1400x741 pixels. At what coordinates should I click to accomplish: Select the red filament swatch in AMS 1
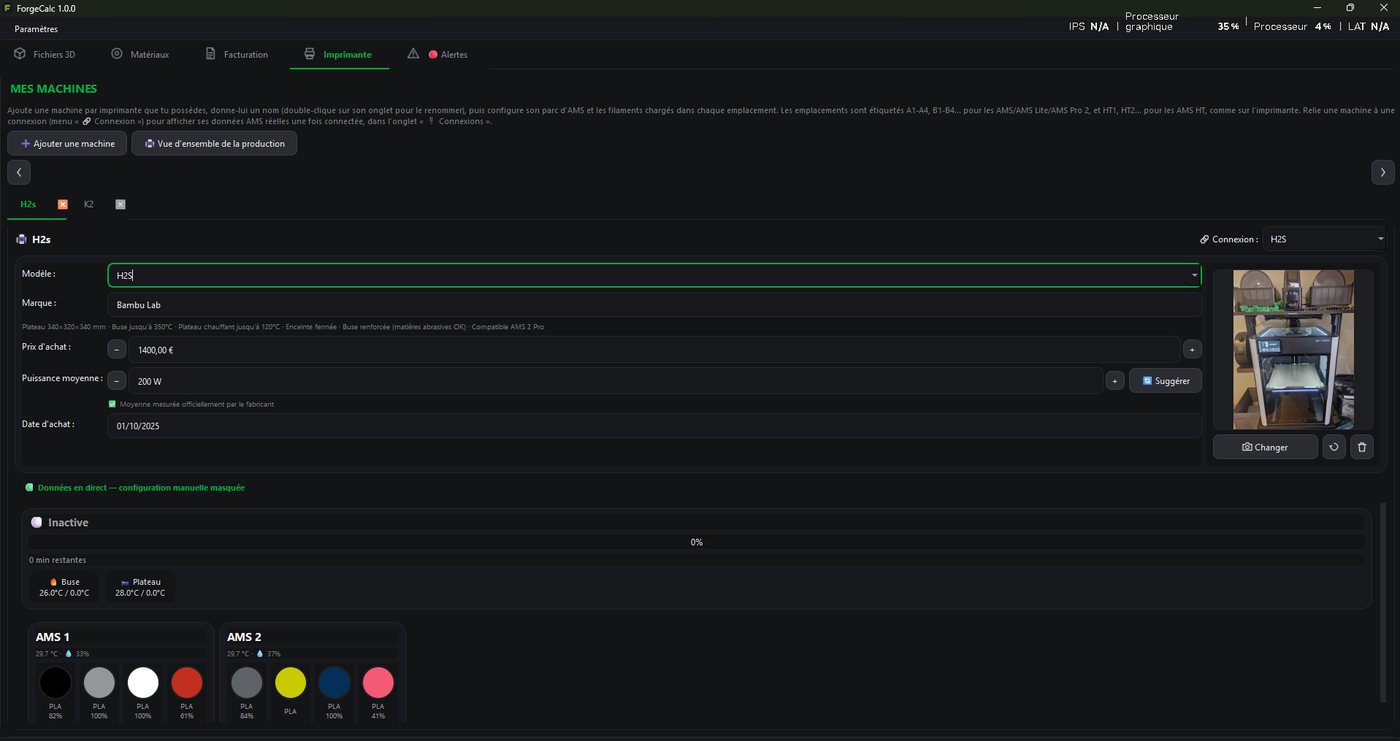point(186,683)
